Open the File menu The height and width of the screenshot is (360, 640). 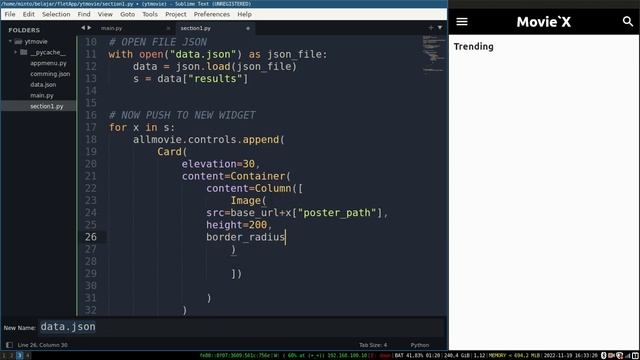[x=10, y=14]
